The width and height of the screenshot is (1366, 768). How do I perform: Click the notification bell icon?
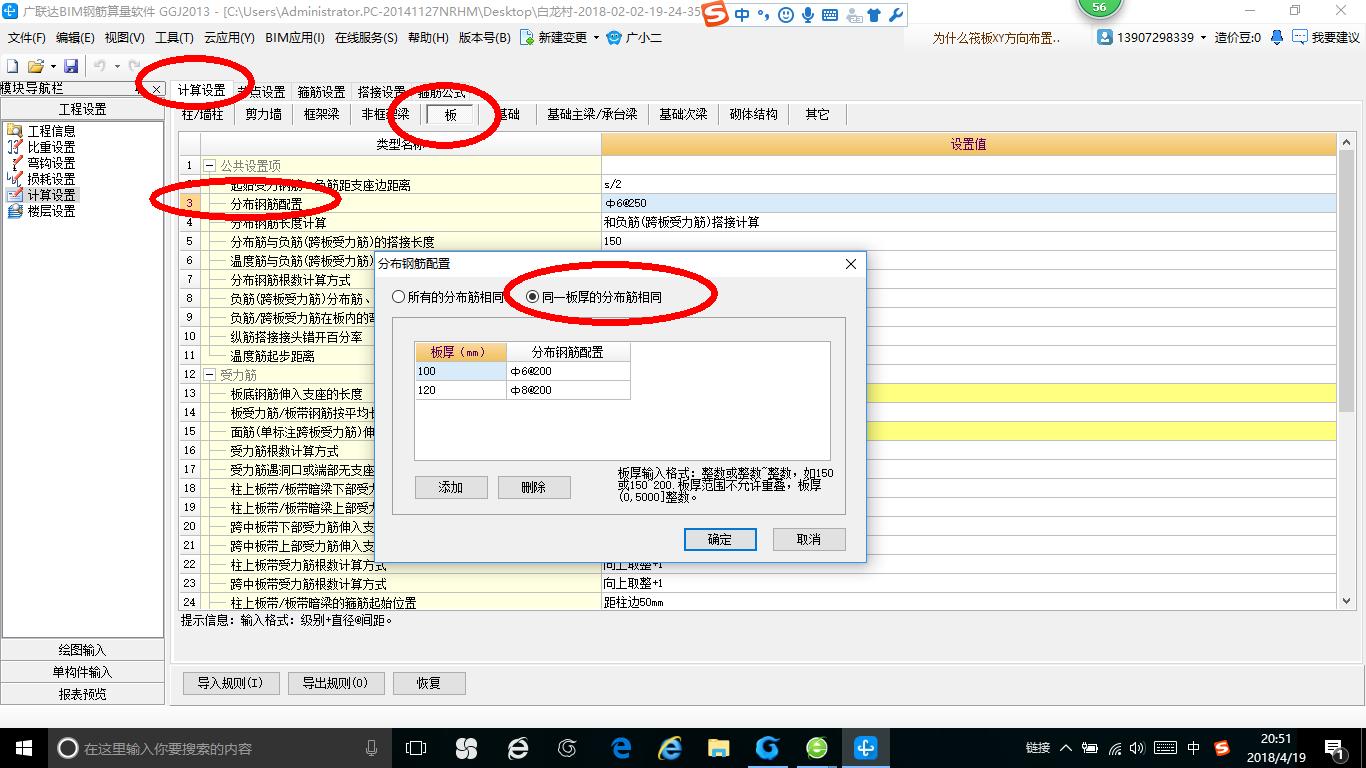(x=1277, y=37)
